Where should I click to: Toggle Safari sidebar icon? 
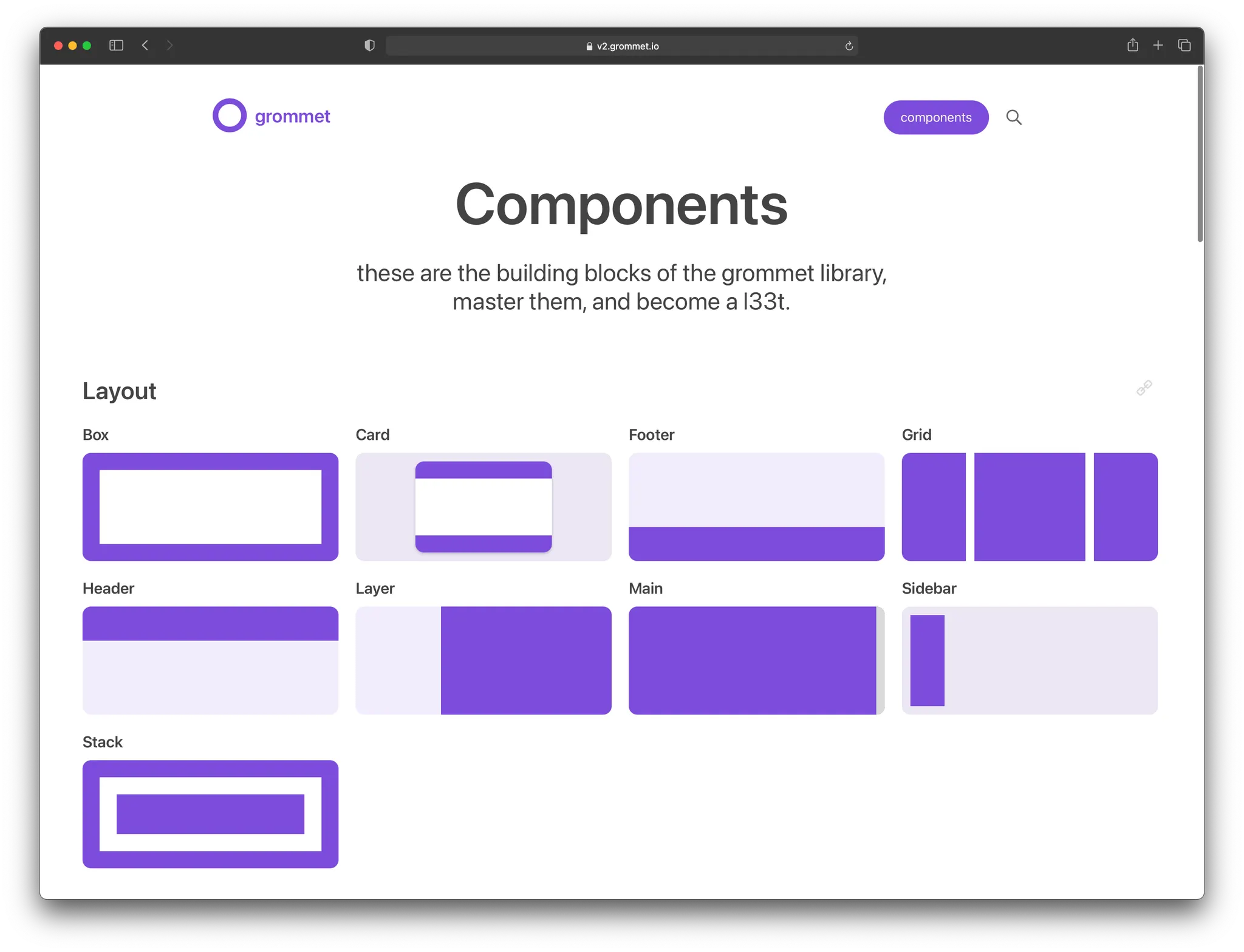[x=116, y=46]
